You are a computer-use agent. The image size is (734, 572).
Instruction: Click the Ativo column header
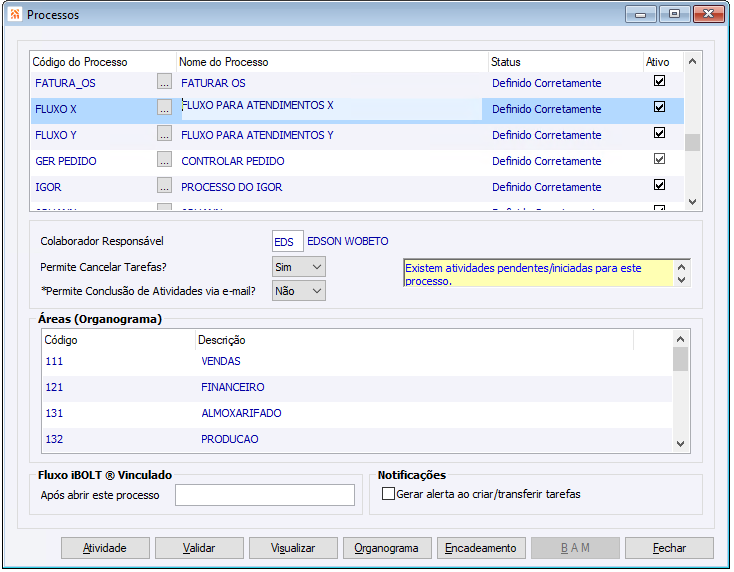click(662, 62)
